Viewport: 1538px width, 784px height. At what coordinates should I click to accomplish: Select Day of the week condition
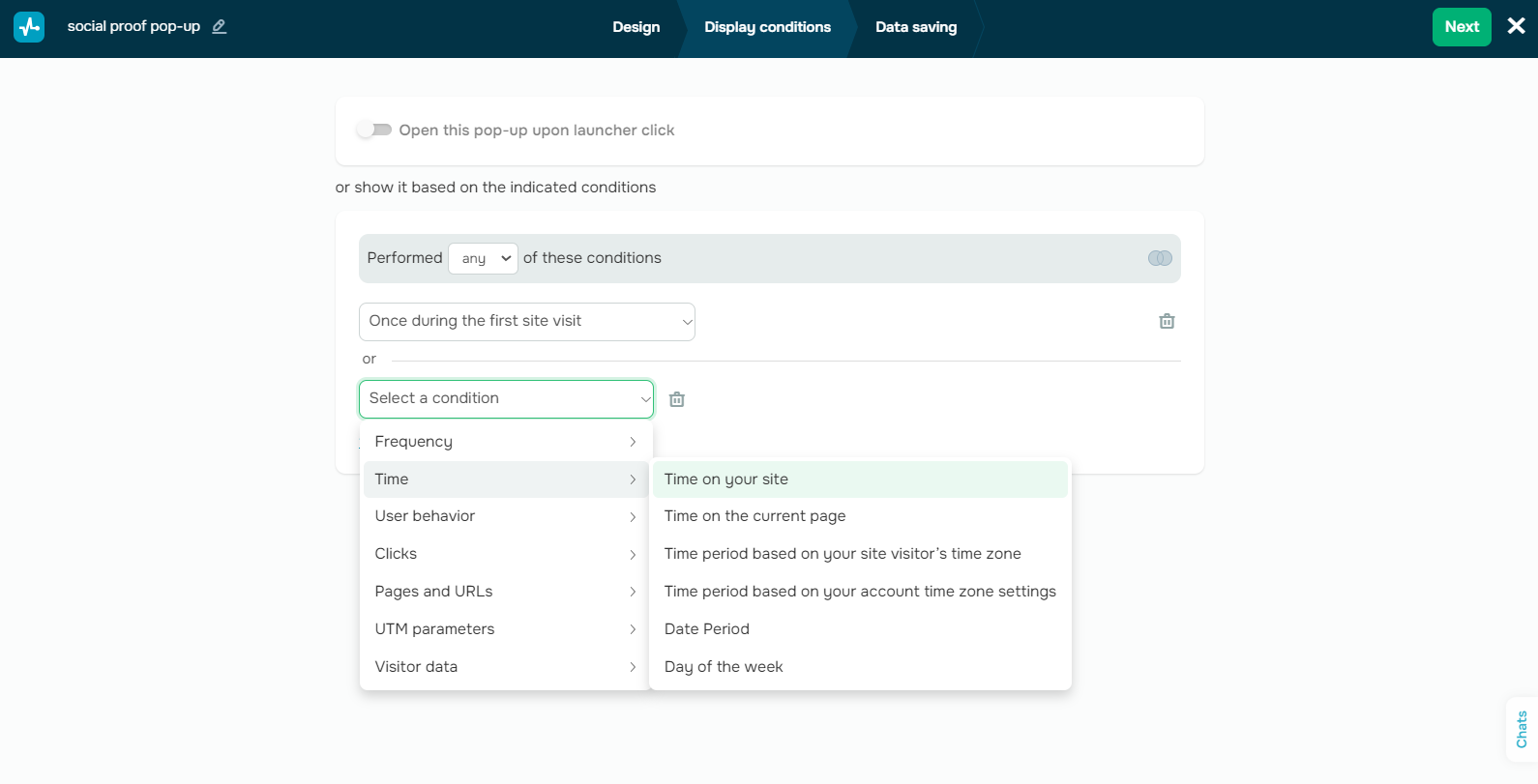coord(724,667)
